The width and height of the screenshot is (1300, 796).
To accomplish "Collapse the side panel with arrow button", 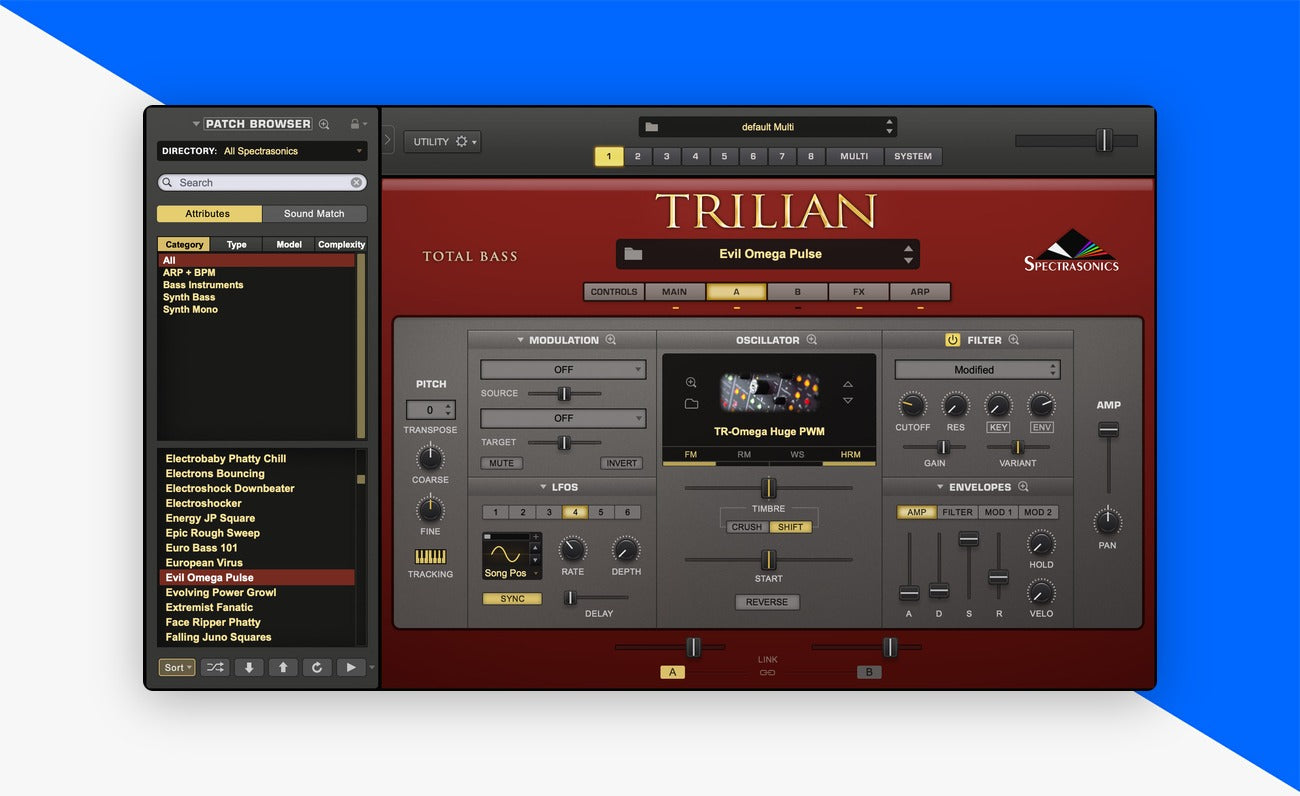I will (x=388, y=140).
